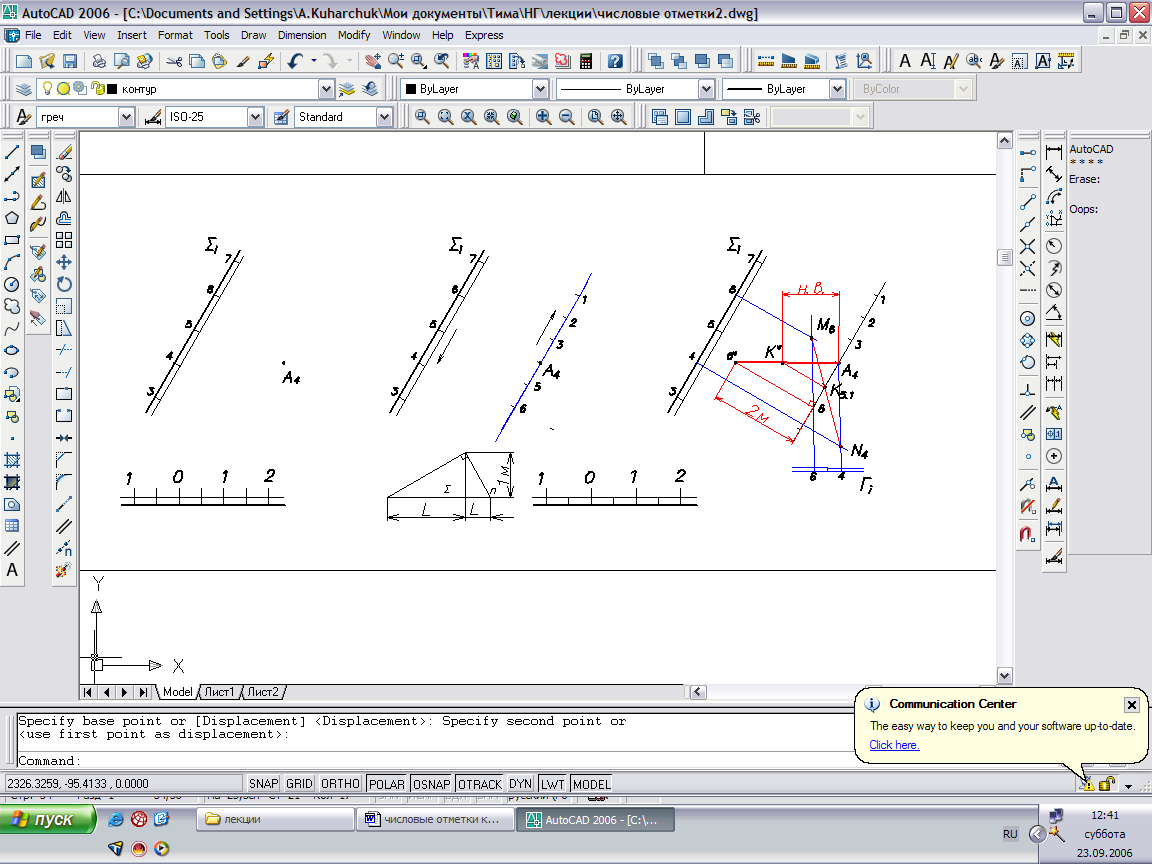Click the Save file icon
The height and width of the screenshot is (864, 1152).
tap(68, 61)
